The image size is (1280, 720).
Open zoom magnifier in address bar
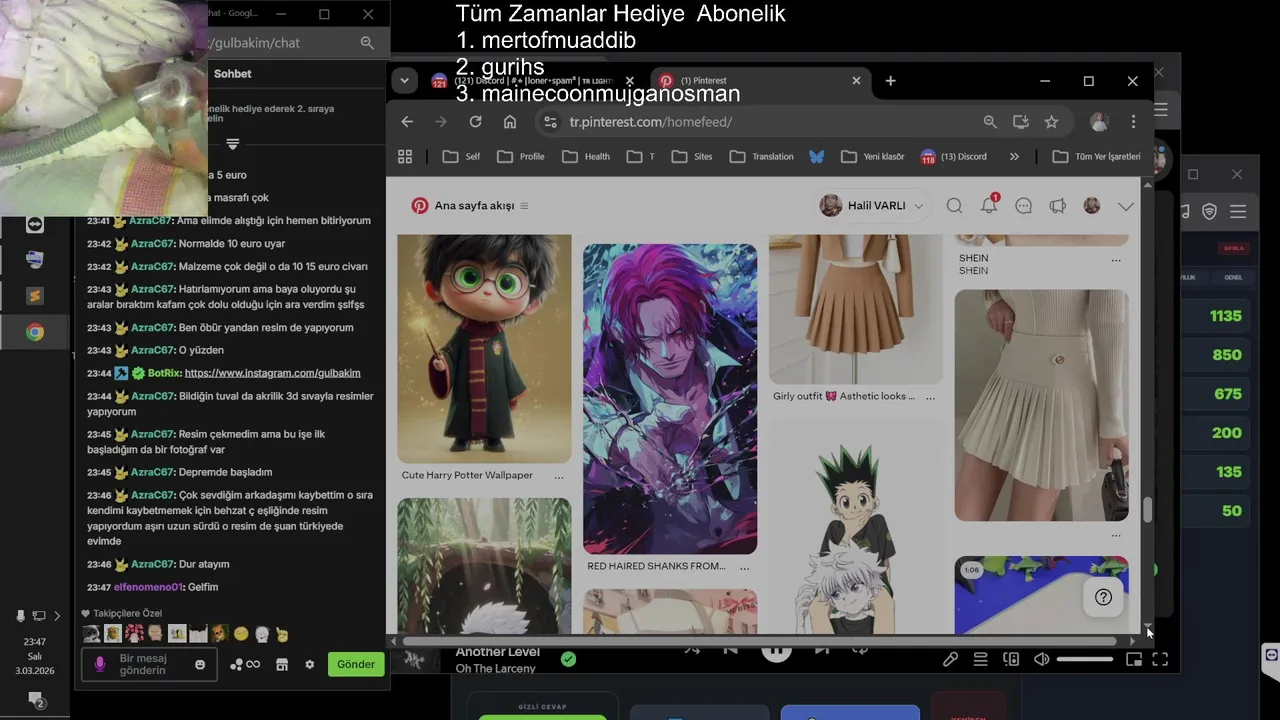click(x=990, y=122)
